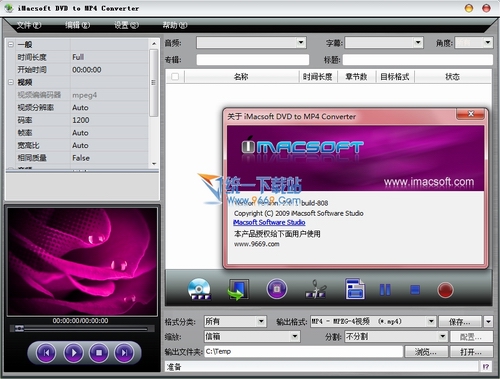Screen dimensions: 500x379
Task: Open the 设置 menu
Action: (x=126, y=25)
